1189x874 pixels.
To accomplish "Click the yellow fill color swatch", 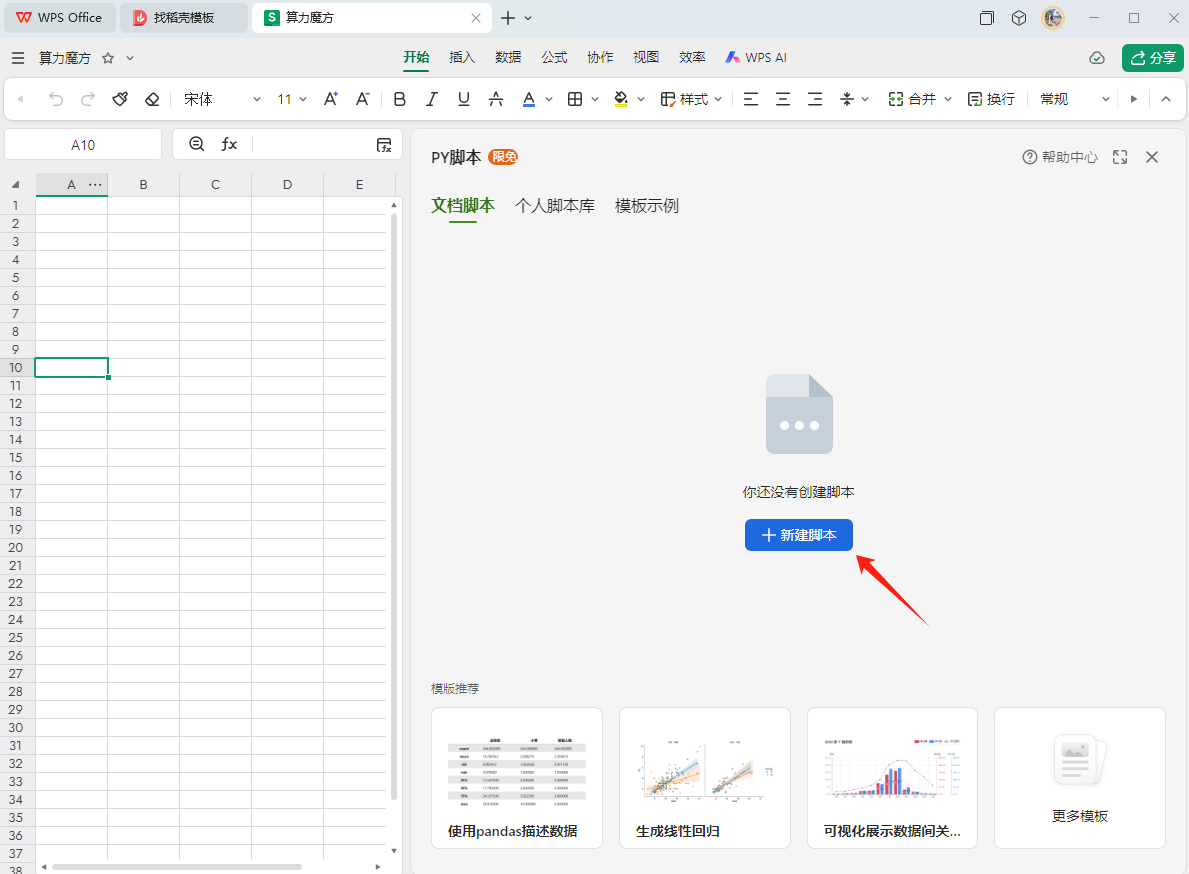I will 621,99.
